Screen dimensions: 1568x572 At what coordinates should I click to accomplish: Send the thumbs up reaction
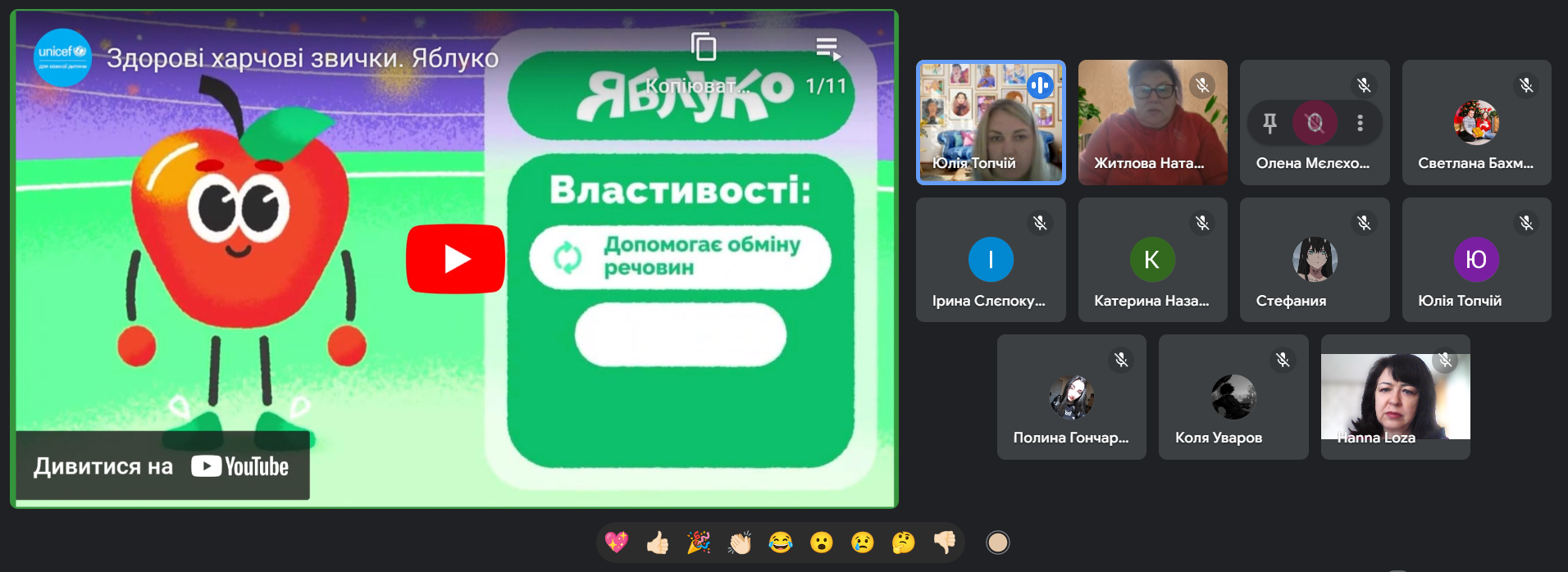[658, 542]
